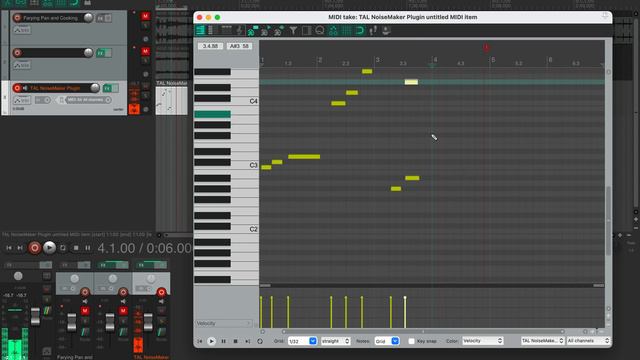Unmute the unnamed second track

pos(145,51)
